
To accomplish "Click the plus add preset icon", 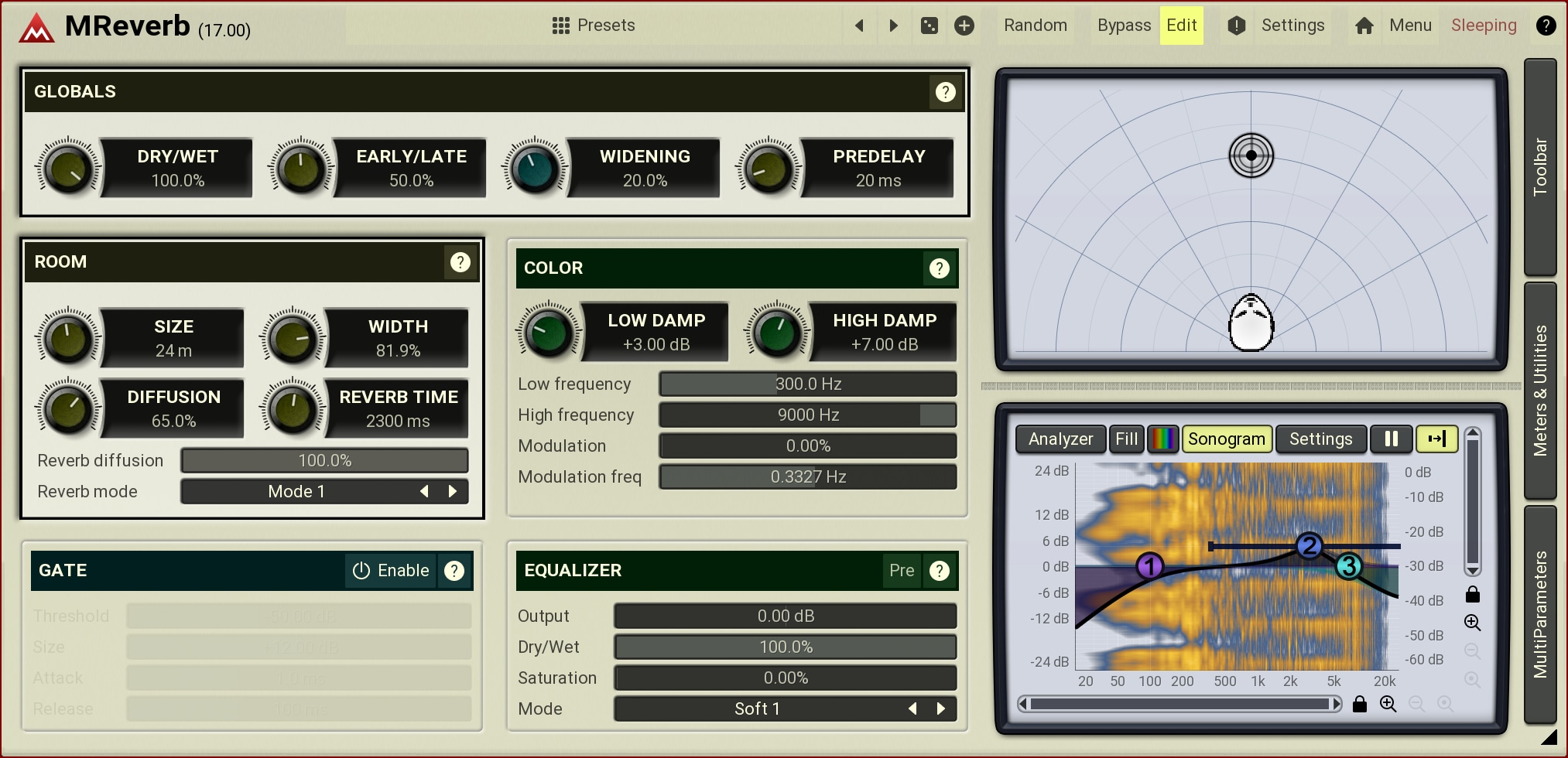I will (x=964, y=26).
